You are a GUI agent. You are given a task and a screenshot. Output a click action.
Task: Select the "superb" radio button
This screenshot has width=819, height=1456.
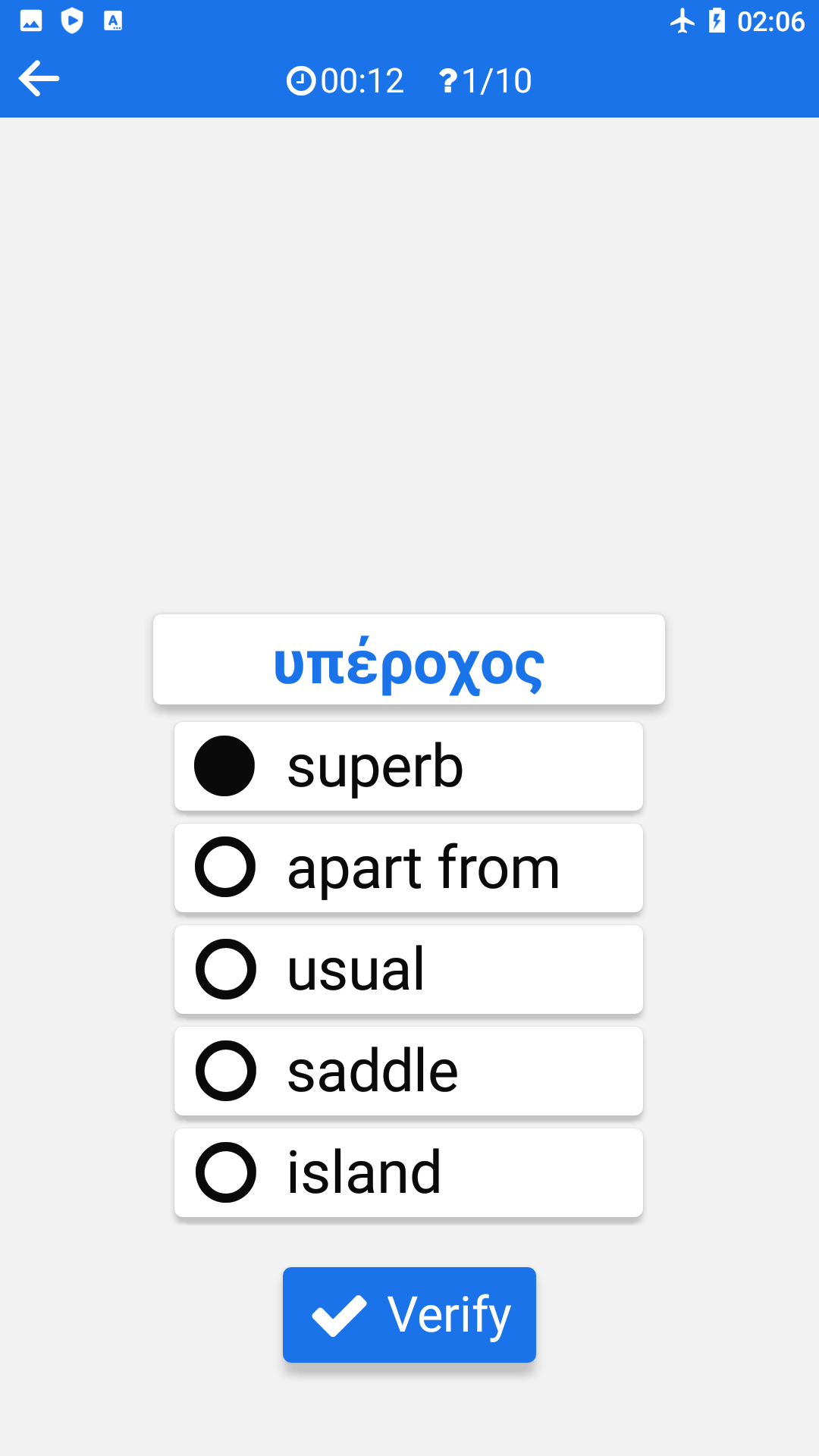click(x=224, y=766)
